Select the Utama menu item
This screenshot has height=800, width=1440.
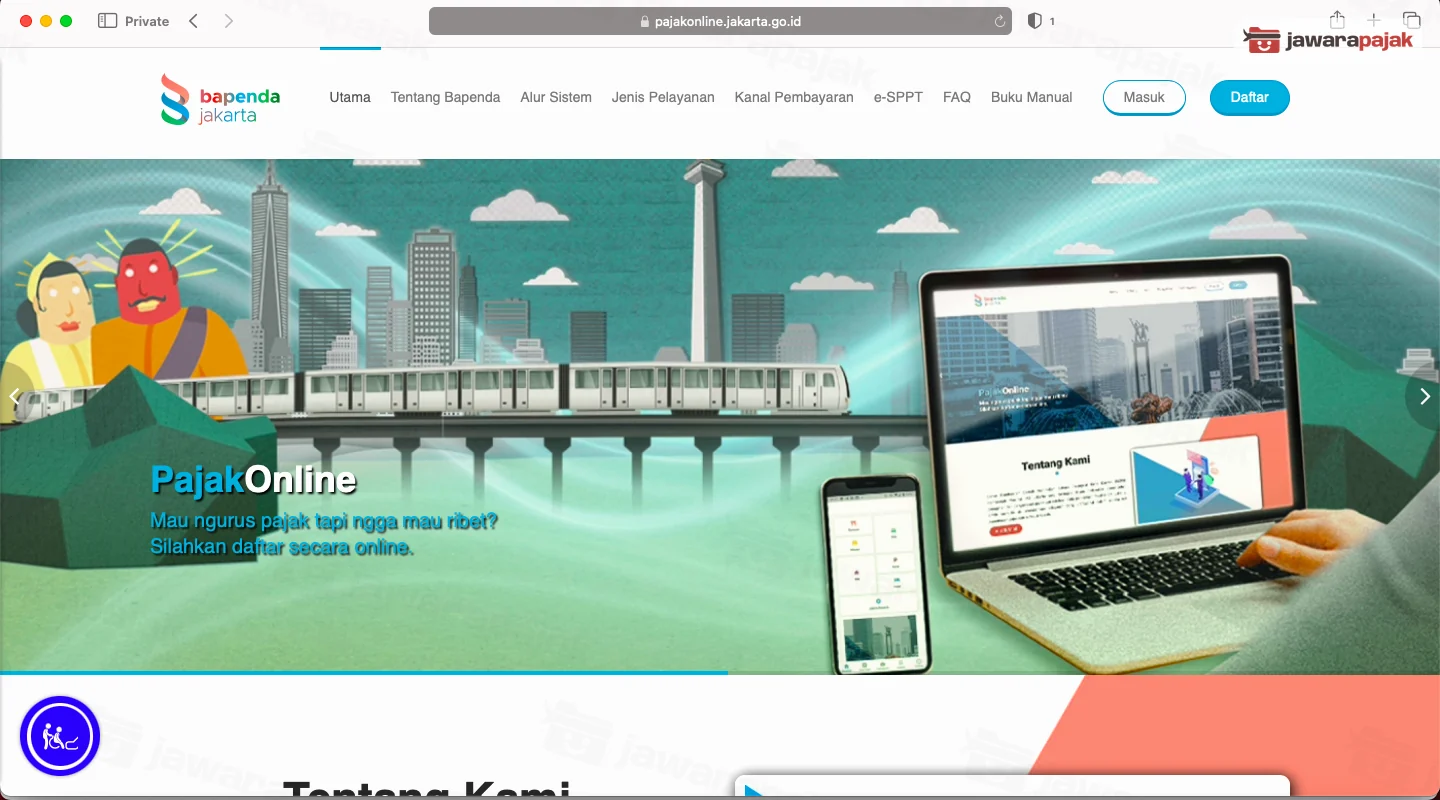(350, 97)
